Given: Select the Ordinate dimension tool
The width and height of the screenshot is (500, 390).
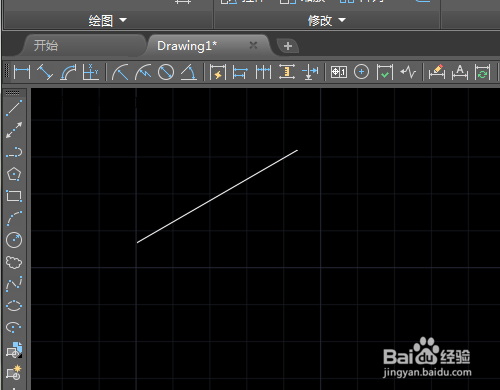Looking at the screenshot, I should (91, 72).
